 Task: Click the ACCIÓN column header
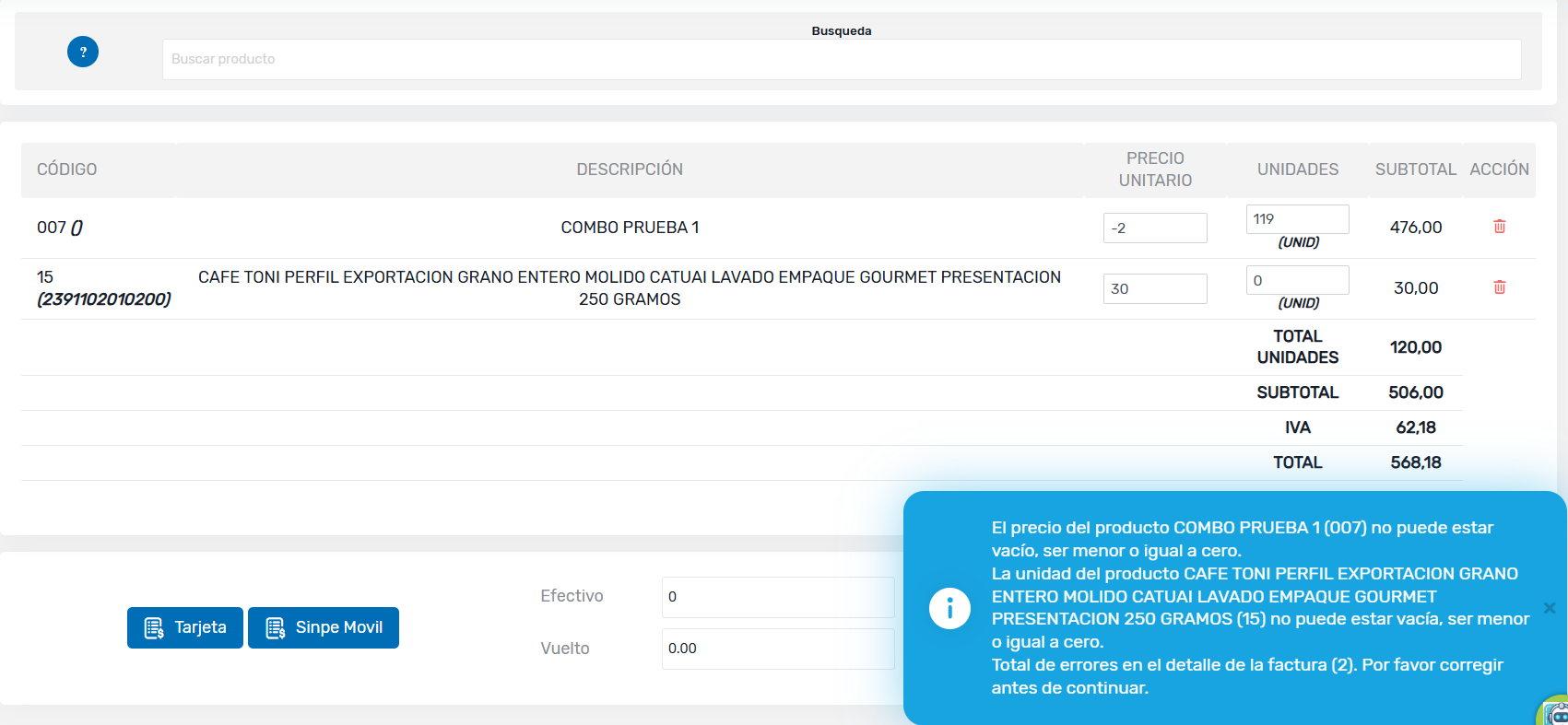point(1499,170)
